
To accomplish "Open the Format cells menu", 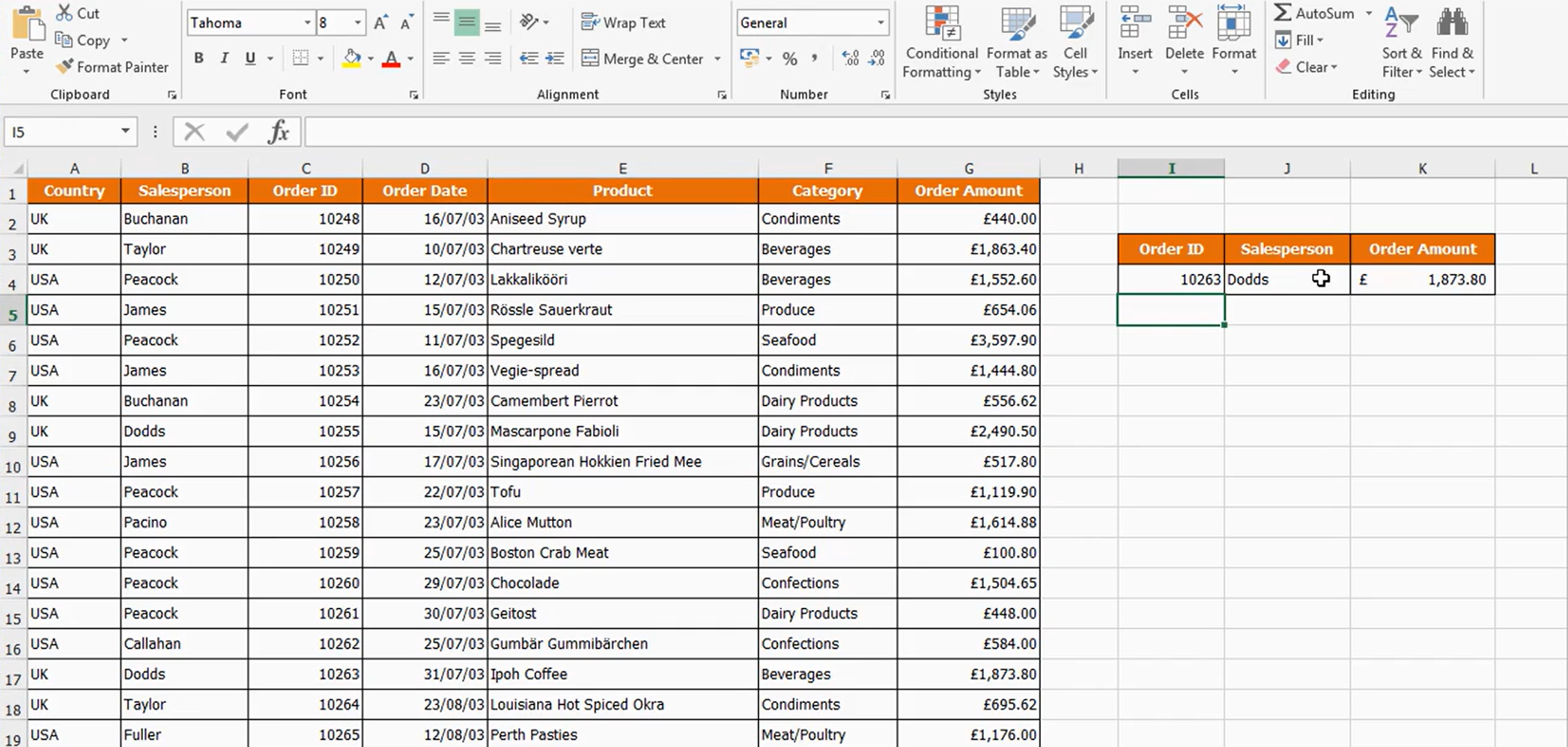I will point(1234,42).
